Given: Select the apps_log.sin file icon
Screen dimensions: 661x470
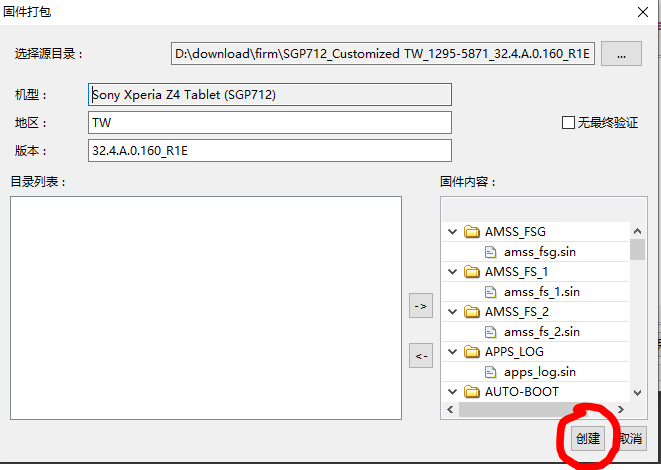Looking at the screenshot, I should (x=491, y=372).
